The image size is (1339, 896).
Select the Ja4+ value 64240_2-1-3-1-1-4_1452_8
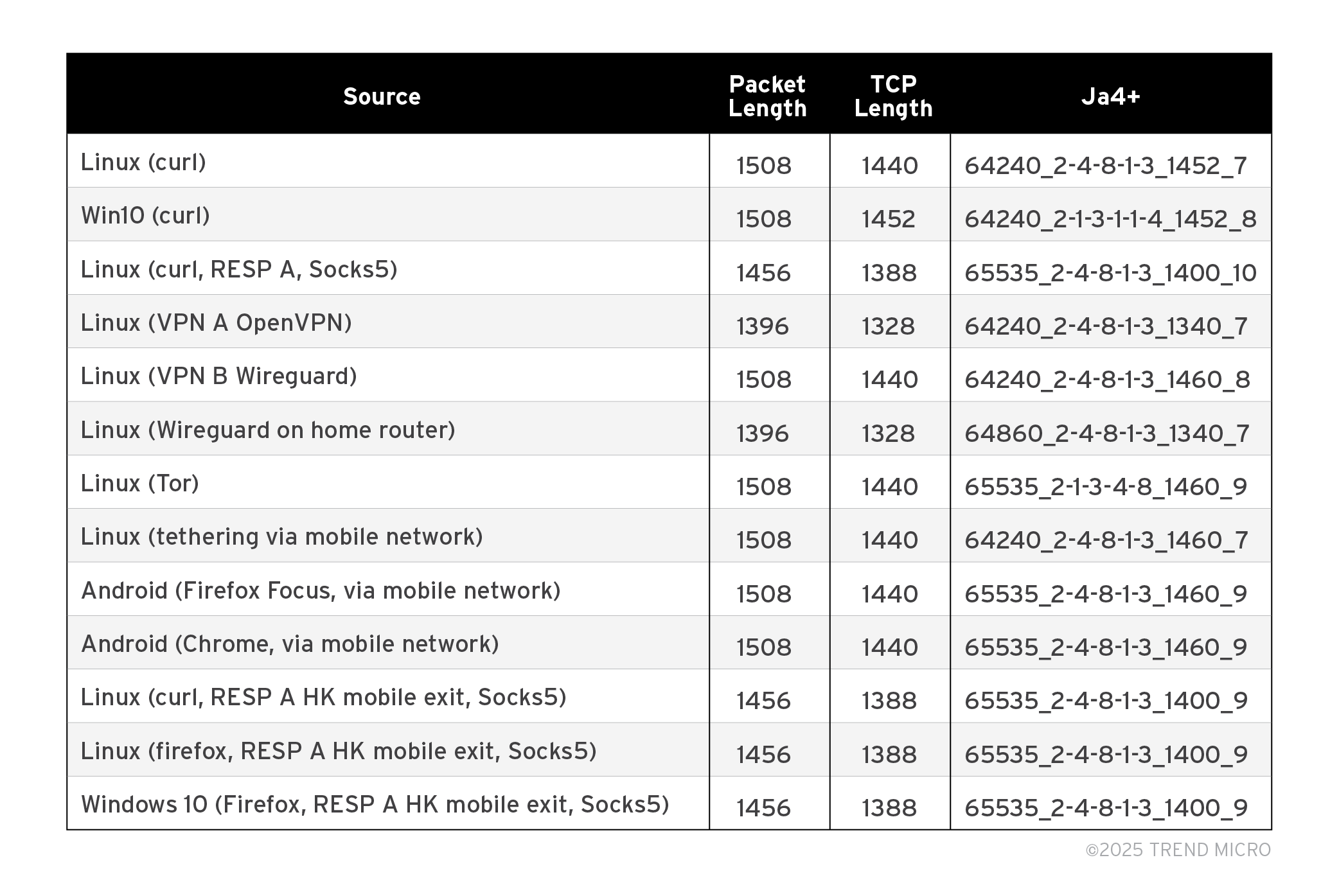coord(1110,219)
